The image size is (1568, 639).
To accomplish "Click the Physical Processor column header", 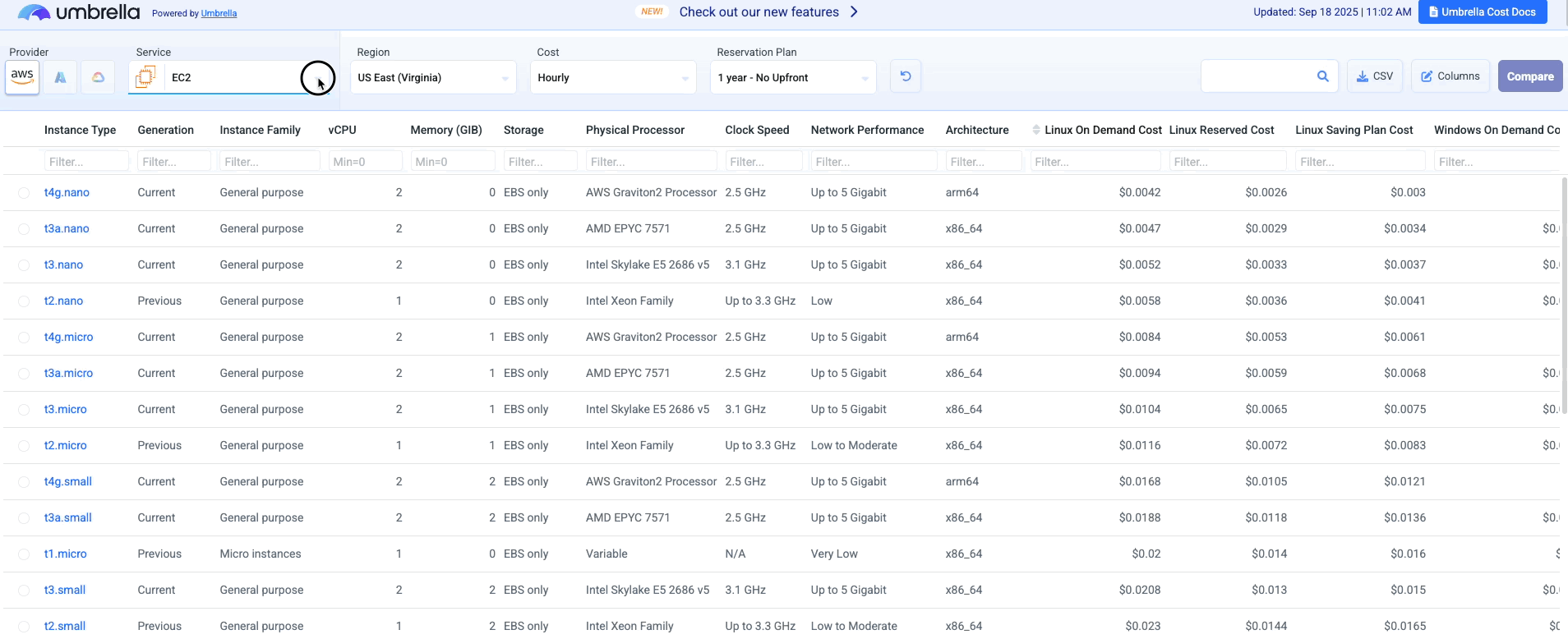I will pyautogui.click(x=635, y=130).
